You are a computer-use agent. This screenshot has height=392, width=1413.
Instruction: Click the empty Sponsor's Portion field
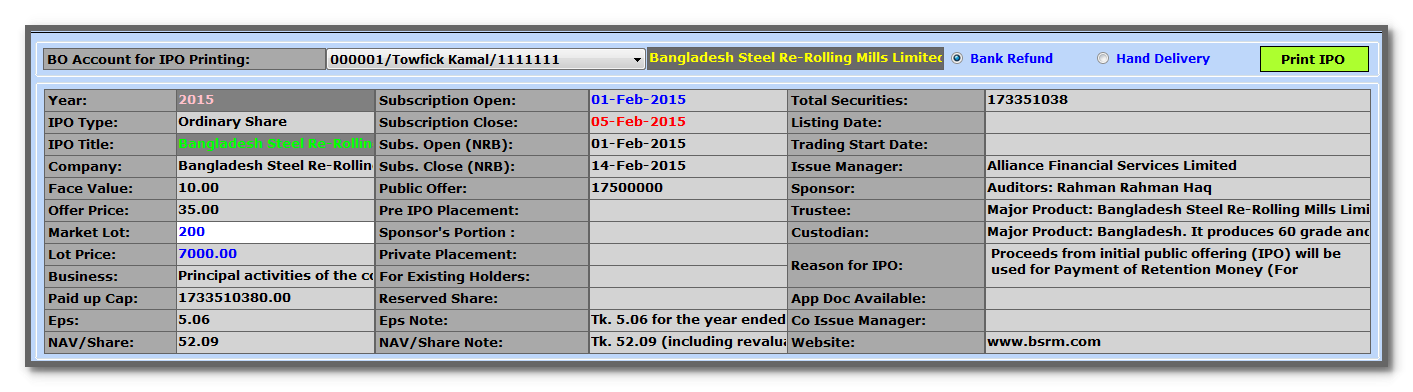point(688,232)
